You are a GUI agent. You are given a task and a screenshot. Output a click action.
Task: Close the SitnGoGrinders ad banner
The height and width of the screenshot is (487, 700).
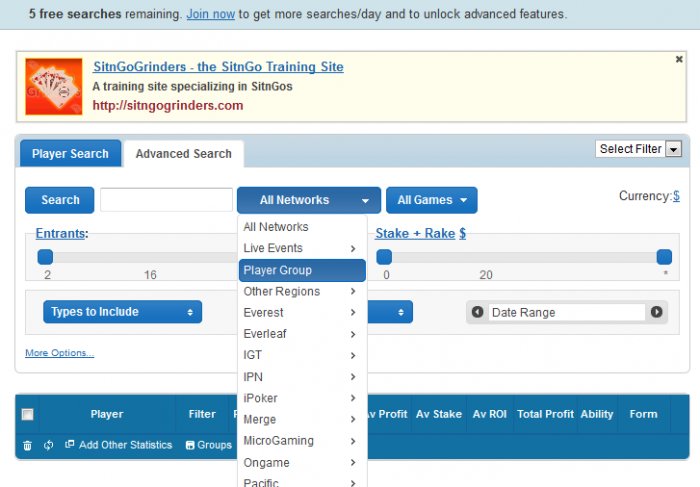679,60
